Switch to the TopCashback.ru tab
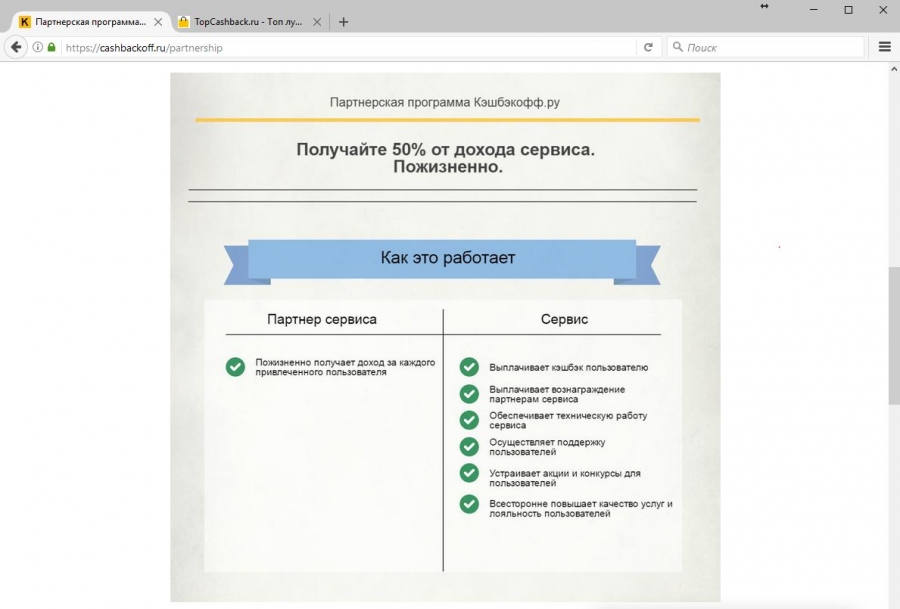This screenshot has height=609, width=900. 248,22
